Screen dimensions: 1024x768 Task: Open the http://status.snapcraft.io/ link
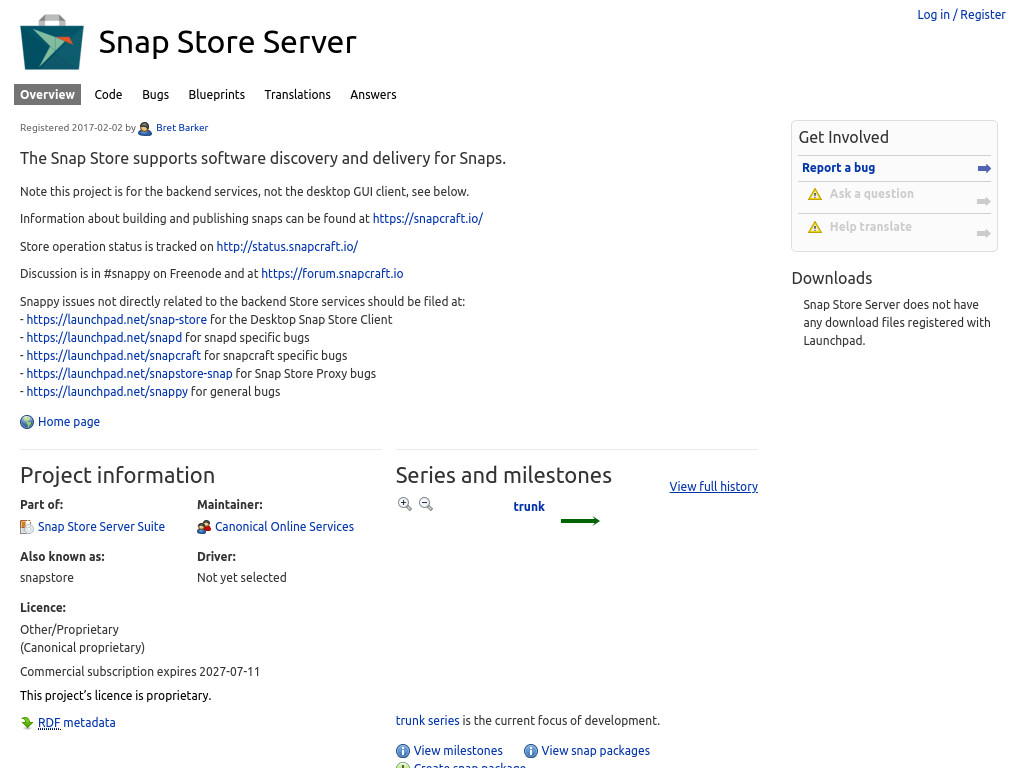(x=287, y=247)
